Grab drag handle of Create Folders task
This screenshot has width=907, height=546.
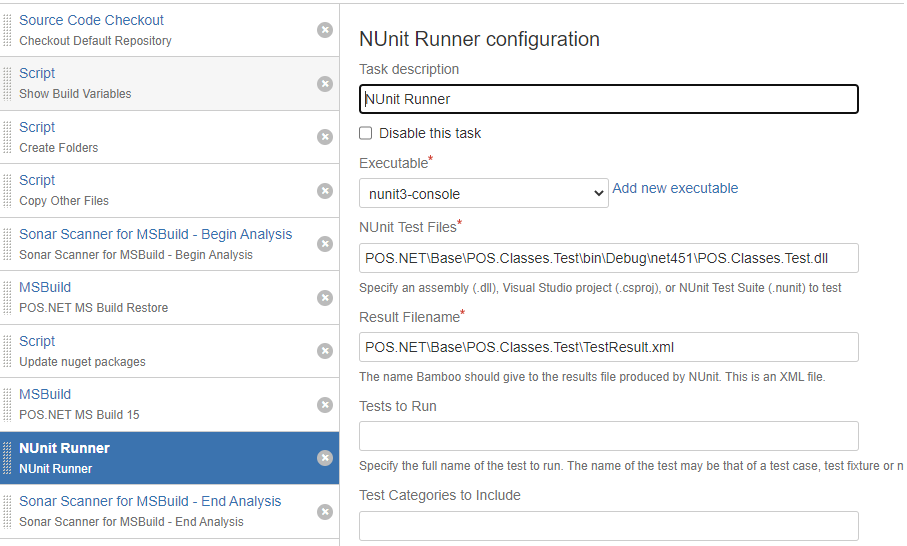[x=8, y=137]
